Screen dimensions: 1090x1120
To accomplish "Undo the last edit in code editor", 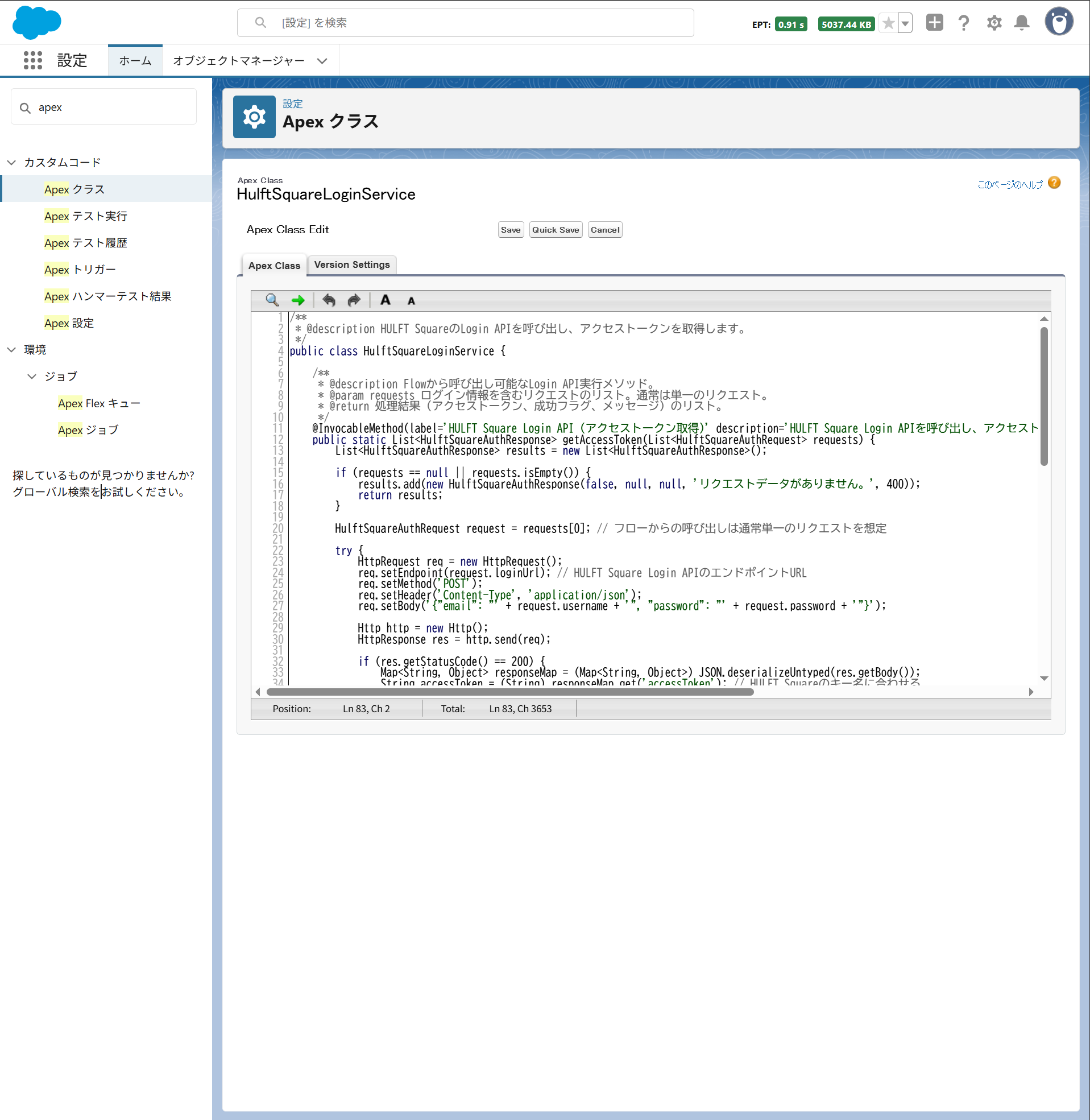I will click(329, 300).
